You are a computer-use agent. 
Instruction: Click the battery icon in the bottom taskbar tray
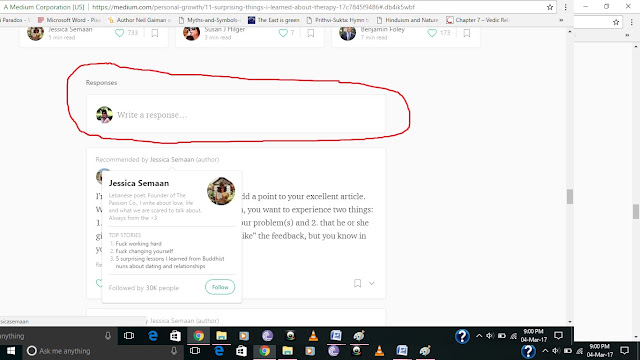click(x=567, y=351)
